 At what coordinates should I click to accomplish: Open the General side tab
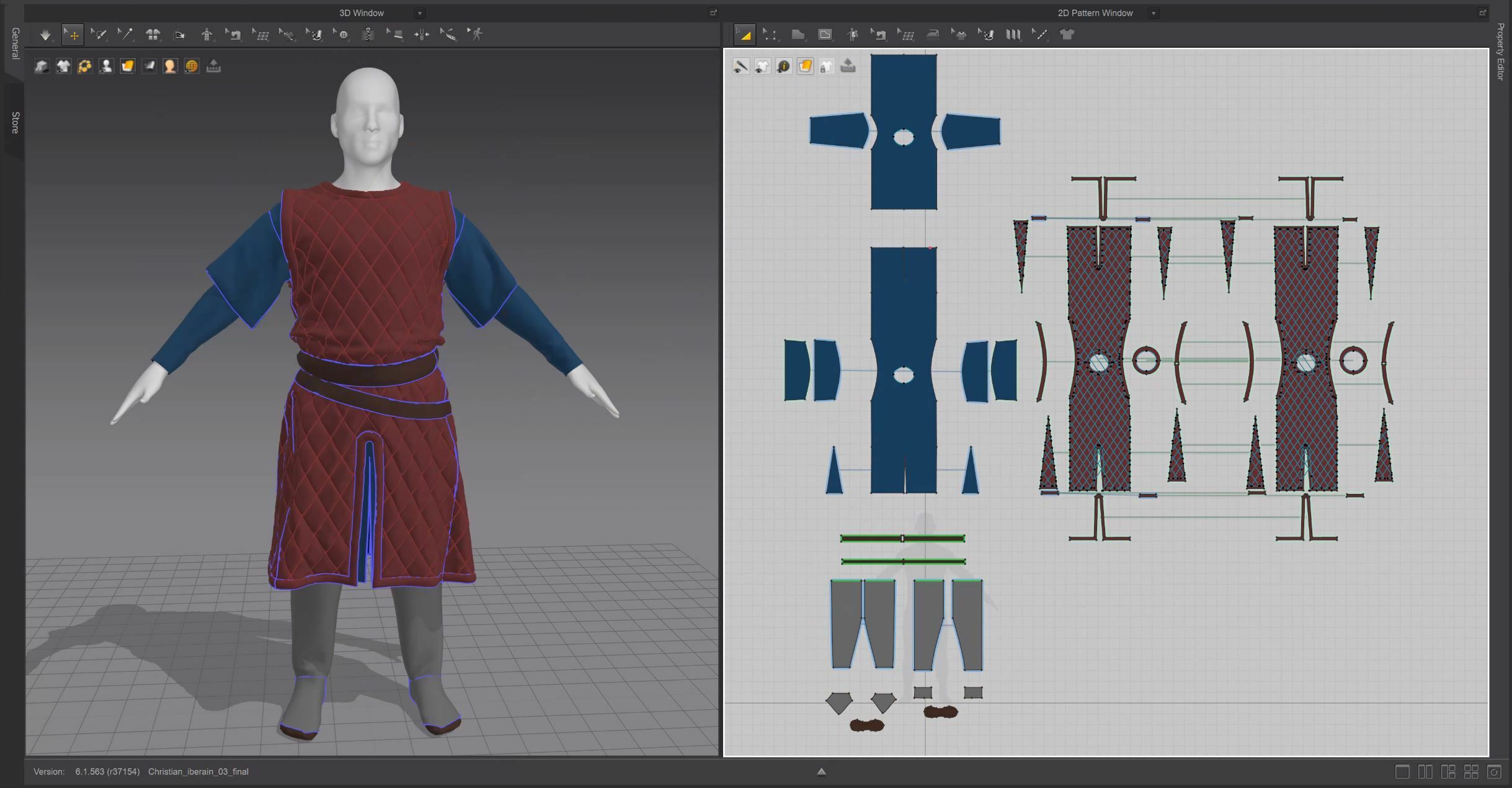click(15, 43)
